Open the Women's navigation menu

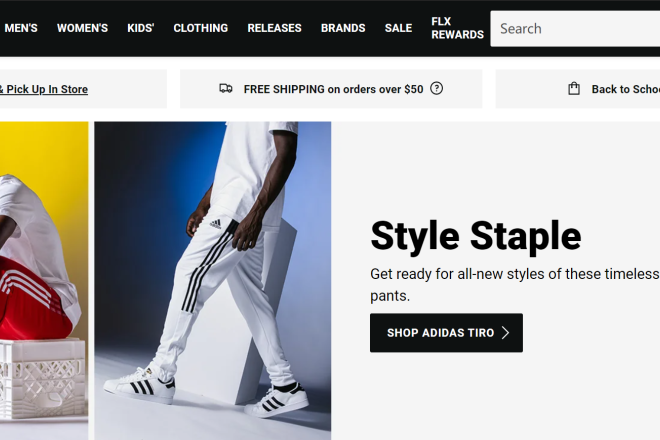(82, 28)
